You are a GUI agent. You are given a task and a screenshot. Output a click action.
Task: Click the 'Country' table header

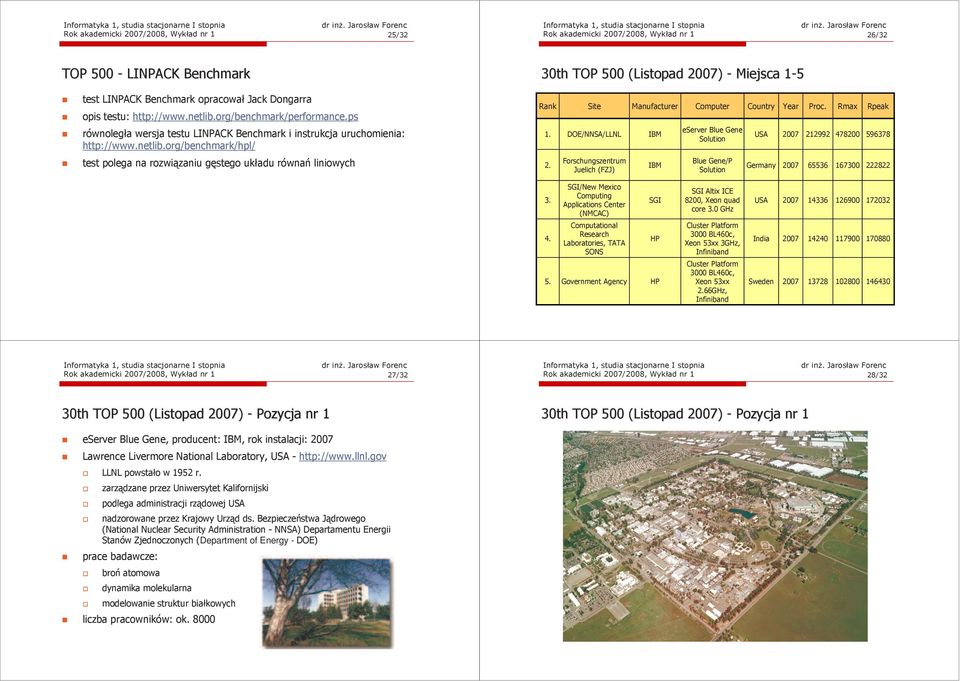761,106
